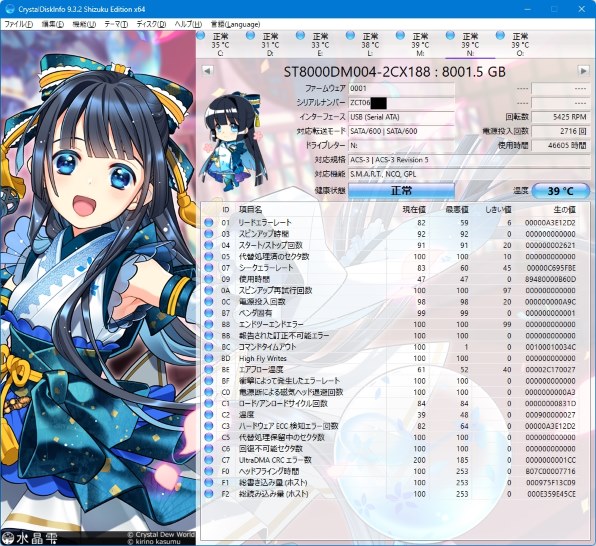The height and width of the screenshot is (546, 596).
Task: Select the D: drive status icon
Action: pyautogui.click(x=250, y=36)
